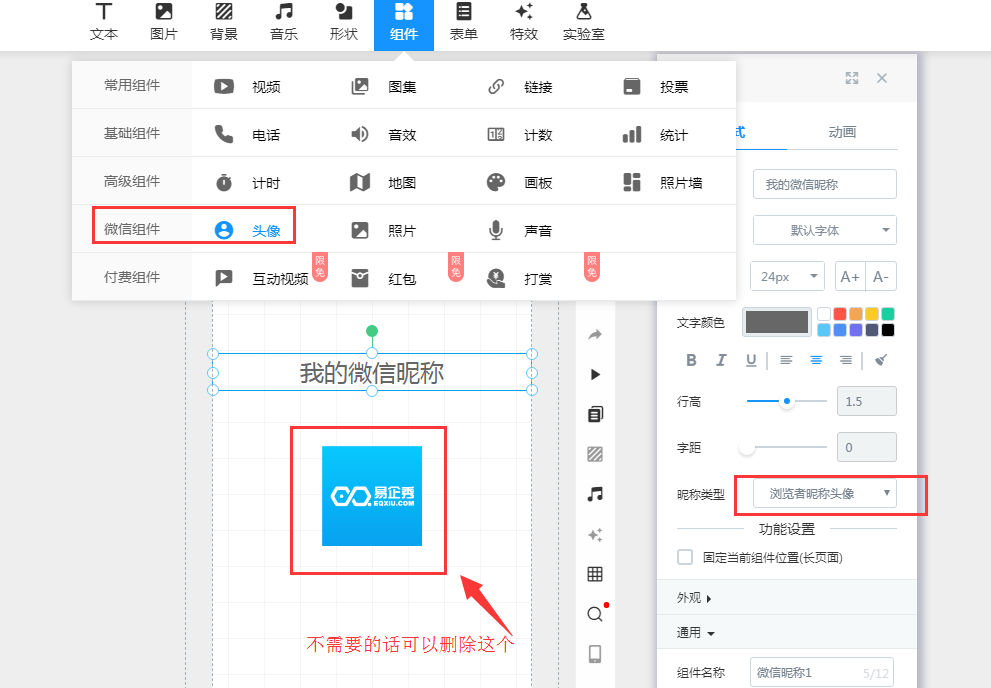
Task: Click the preview play icon in sidebar
Action: click(x=595, y=375)
